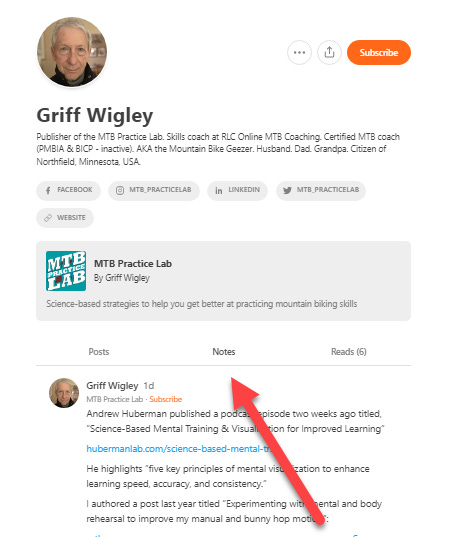Image resolution: width=461 pixels, height=537 pixels.
Task: Open the MTB Practice Lab publication title
Action: point(133,263)
